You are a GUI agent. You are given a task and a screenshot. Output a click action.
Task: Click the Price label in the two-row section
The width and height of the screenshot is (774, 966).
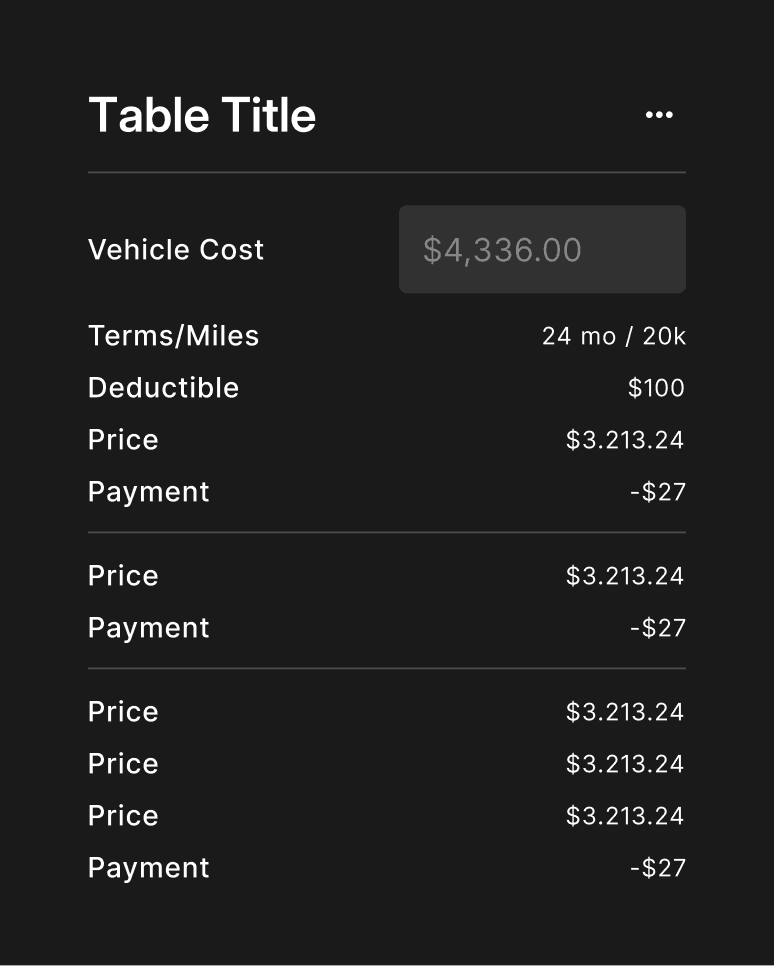pyautogui.click(x=123, y=576)
